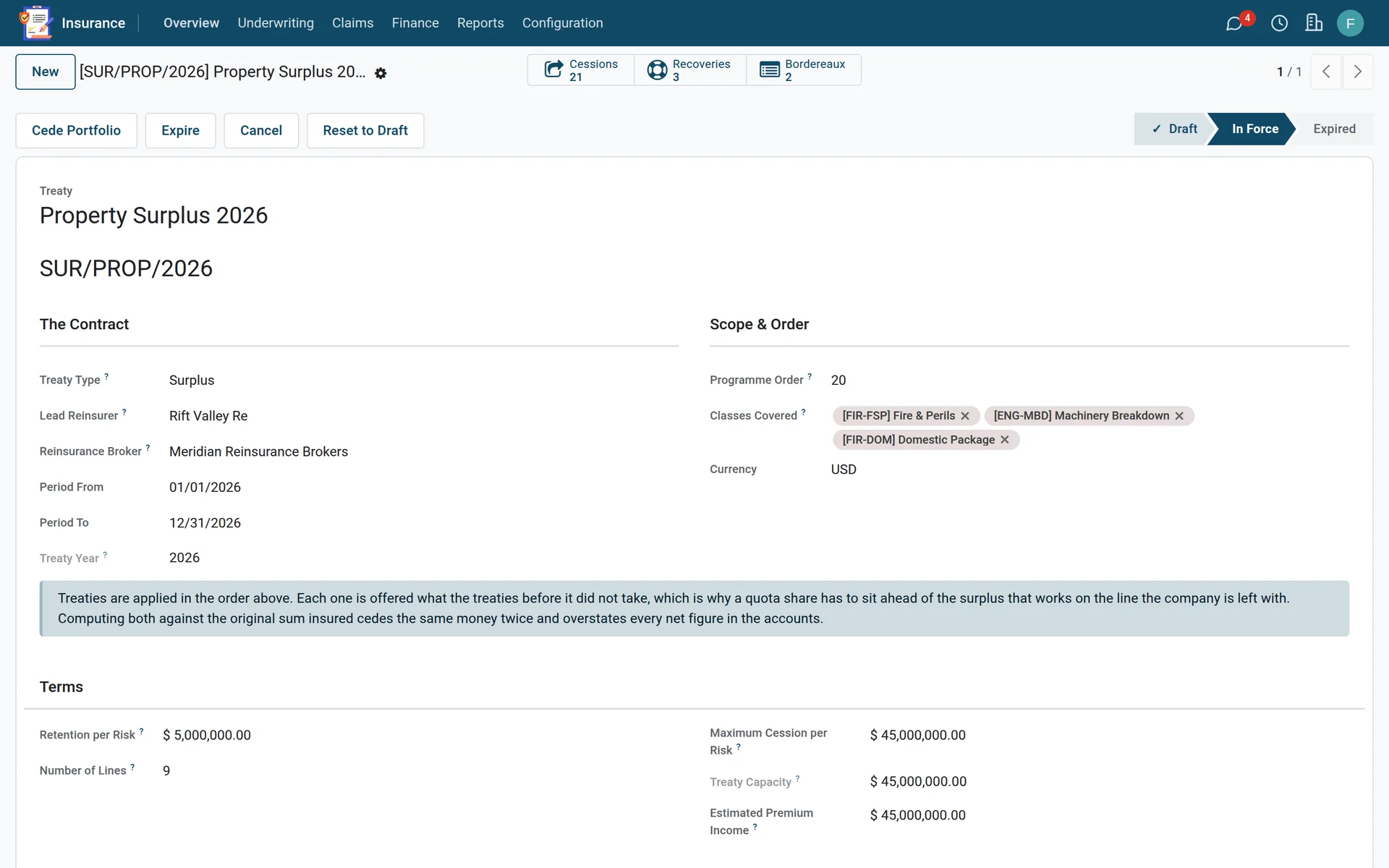Remove the Fire & Perils class tag

click(965, 416)
